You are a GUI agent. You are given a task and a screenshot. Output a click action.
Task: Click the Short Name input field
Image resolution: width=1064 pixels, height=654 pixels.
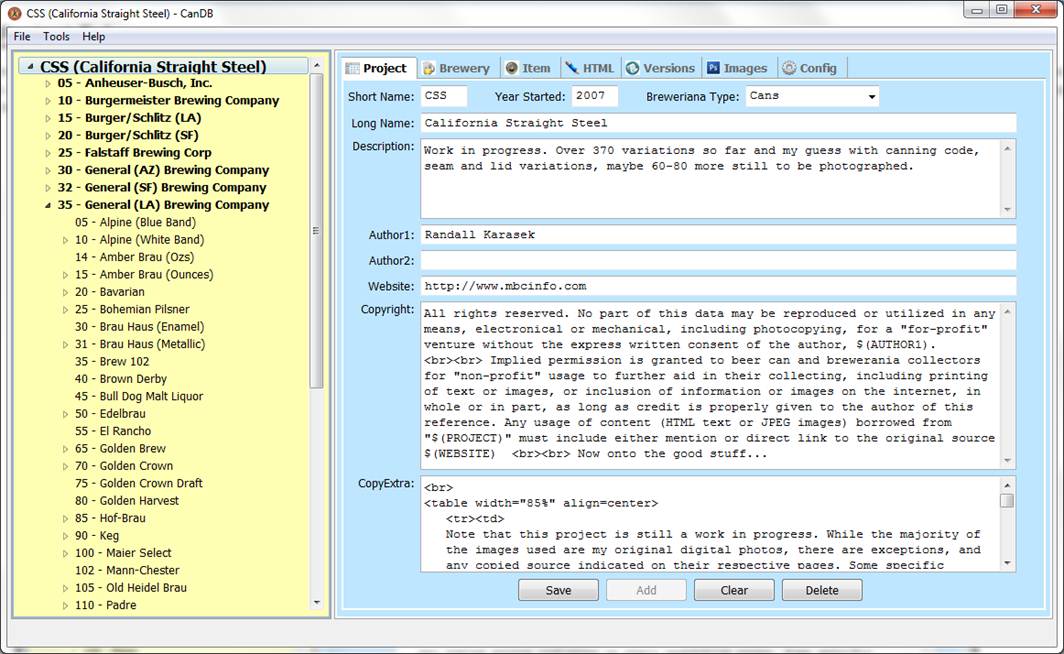(x=444, y=96)
